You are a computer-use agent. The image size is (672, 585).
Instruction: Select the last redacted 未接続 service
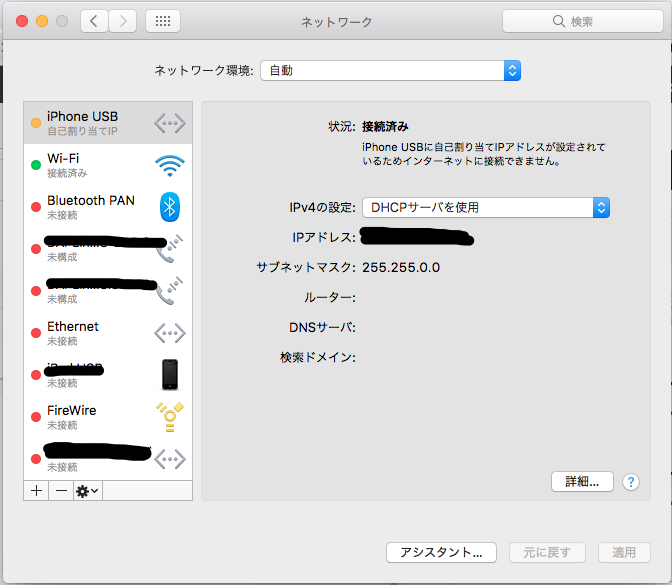[108, 459]
